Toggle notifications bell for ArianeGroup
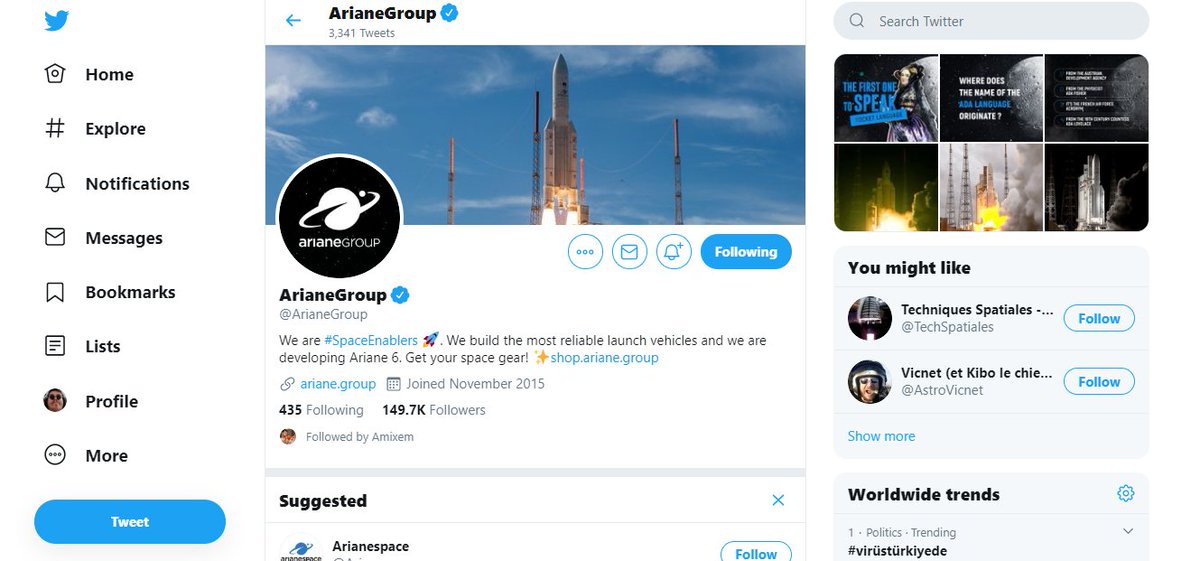This screenshot has width=1200, height=561. tap(674, 252)
